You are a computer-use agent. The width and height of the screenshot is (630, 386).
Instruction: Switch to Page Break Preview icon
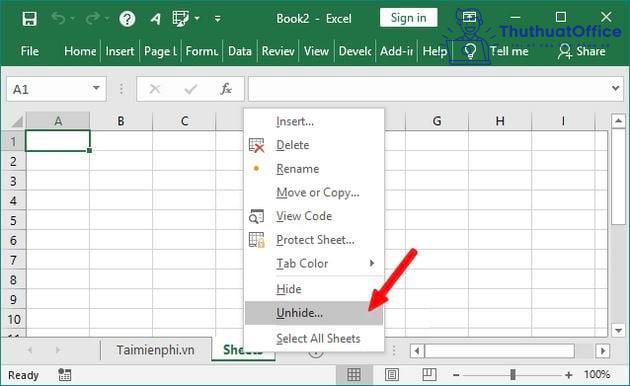point(429,374)
